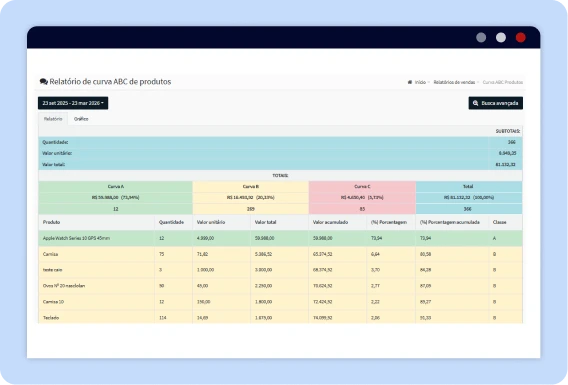Click the Curva B totals header
The image size is (568, 385).
pos(251,187)
